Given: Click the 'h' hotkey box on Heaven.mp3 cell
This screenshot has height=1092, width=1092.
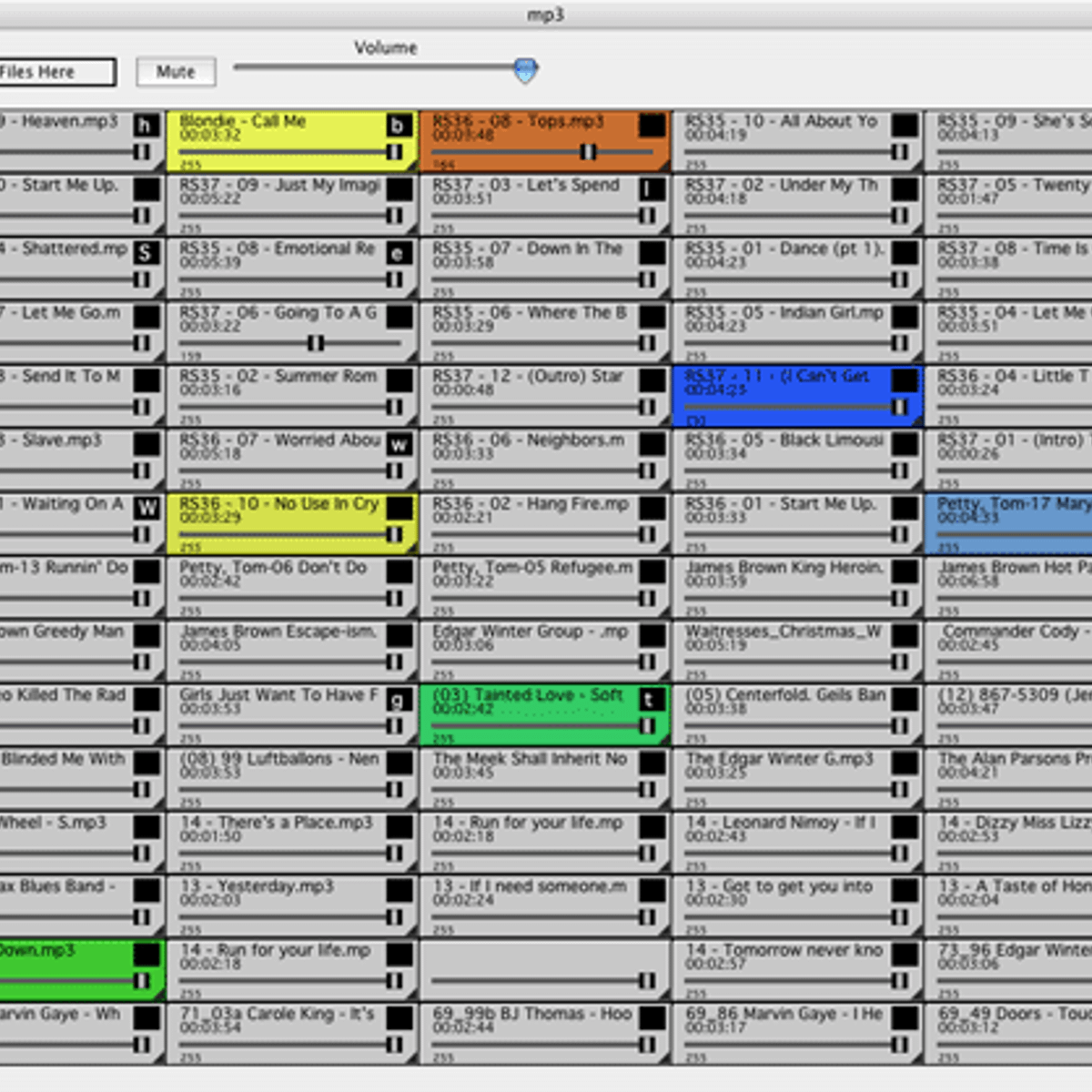Looking at the screenshot, I should pos(147,126).
